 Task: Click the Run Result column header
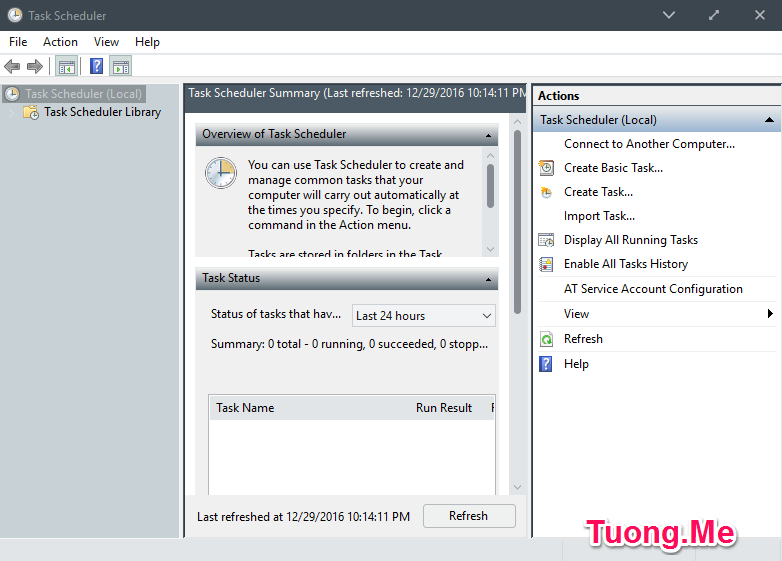pos(444,408)
